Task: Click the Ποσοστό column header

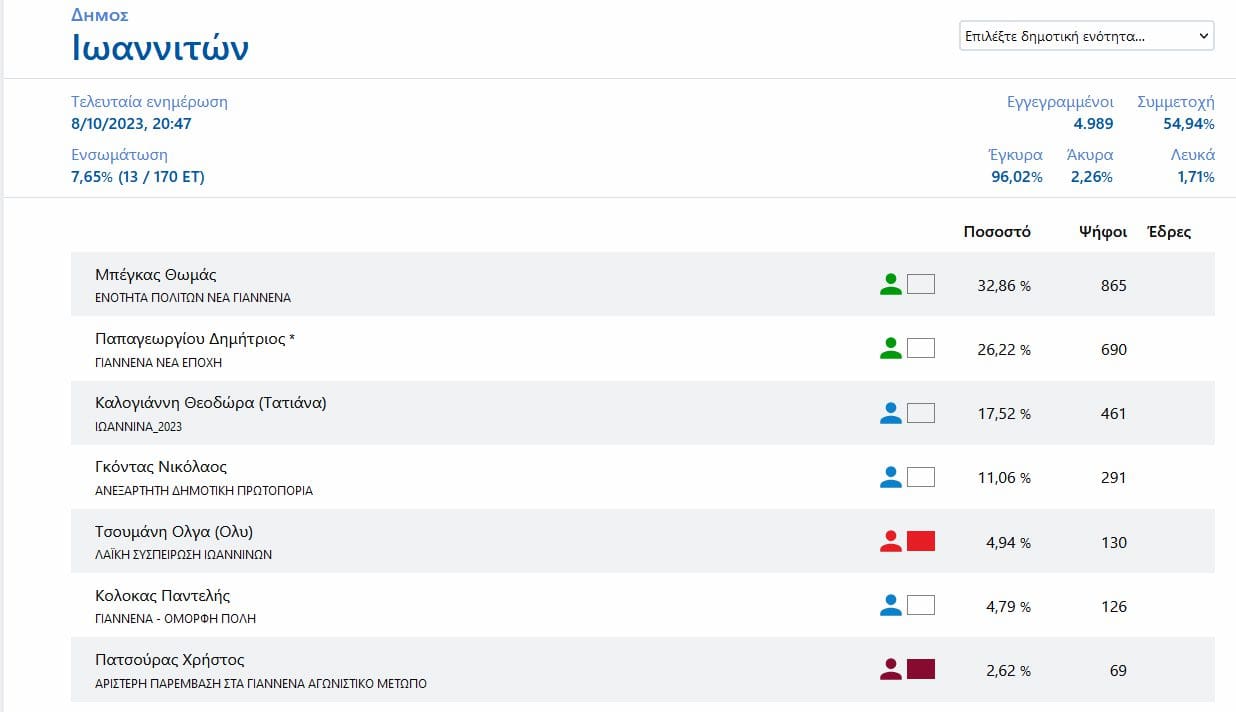Action: 996,232
